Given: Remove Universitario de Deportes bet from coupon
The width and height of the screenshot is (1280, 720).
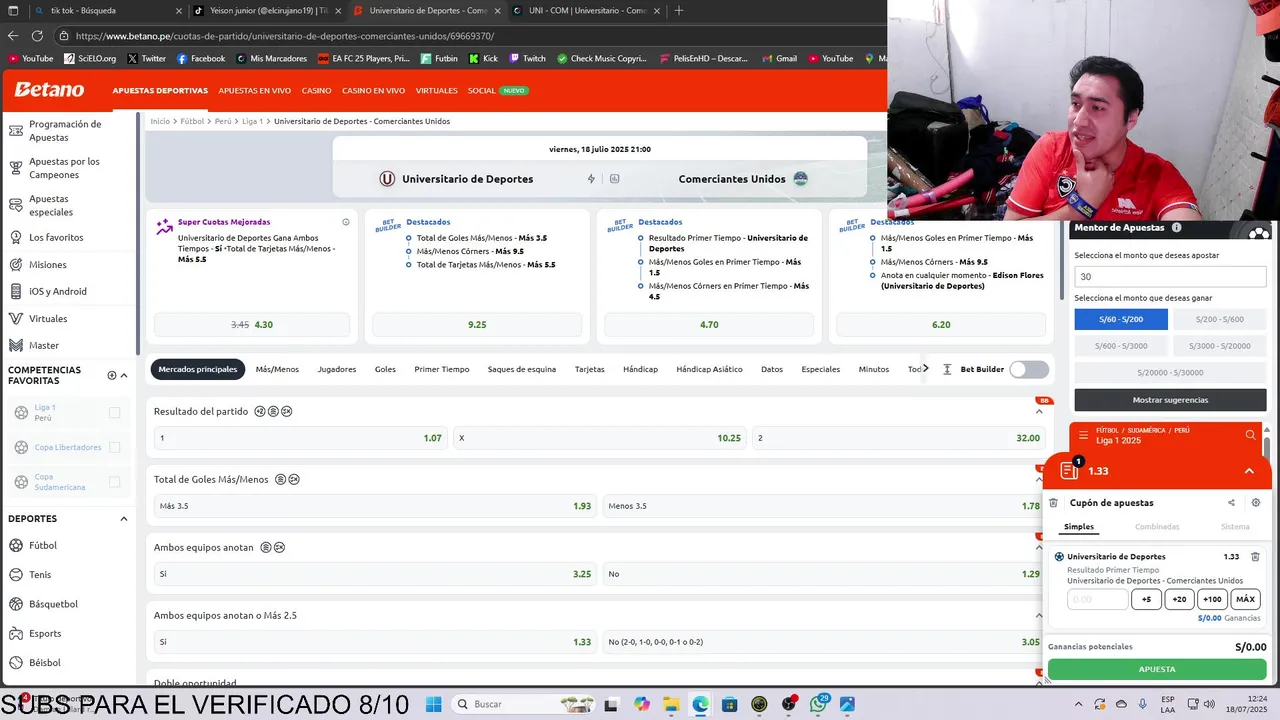Looking at the screenshot, I should (x=1255, y=557).
